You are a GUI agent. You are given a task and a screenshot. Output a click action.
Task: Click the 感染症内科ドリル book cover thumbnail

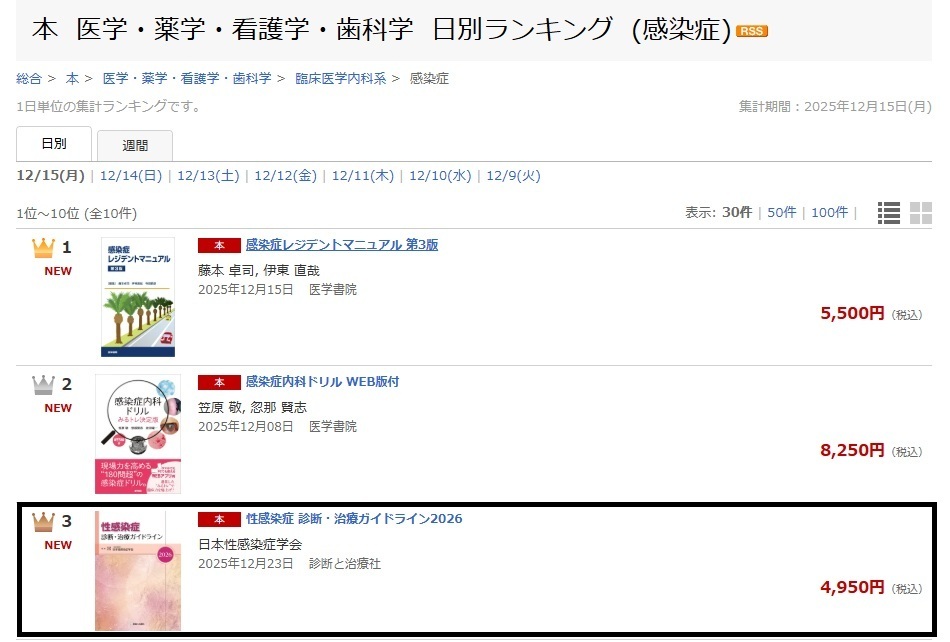pyautogui.click(x=138, y=434)
